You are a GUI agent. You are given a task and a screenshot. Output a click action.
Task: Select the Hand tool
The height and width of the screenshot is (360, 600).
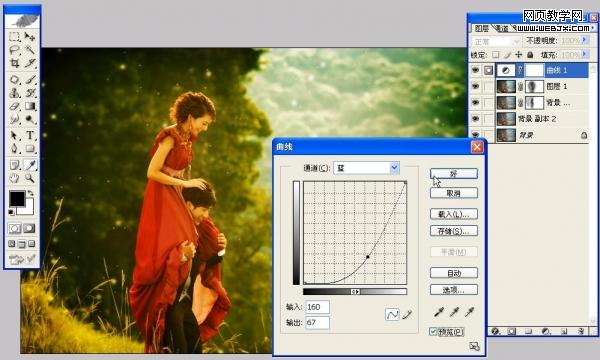click(14, 178)
